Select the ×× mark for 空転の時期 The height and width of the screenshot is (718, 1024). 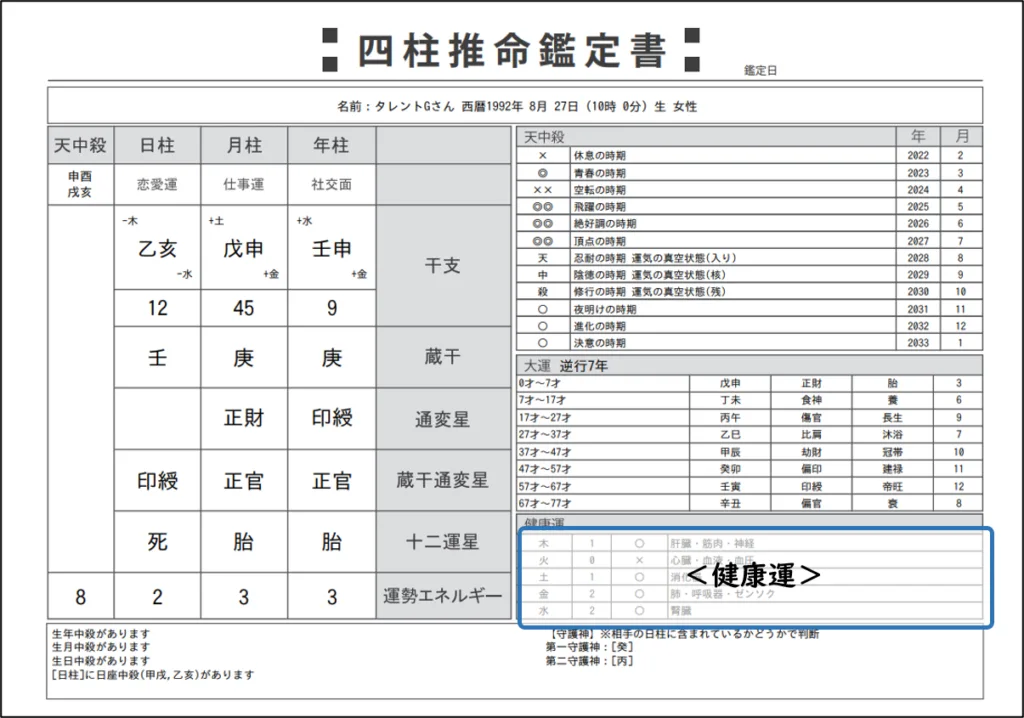[542, 190]
